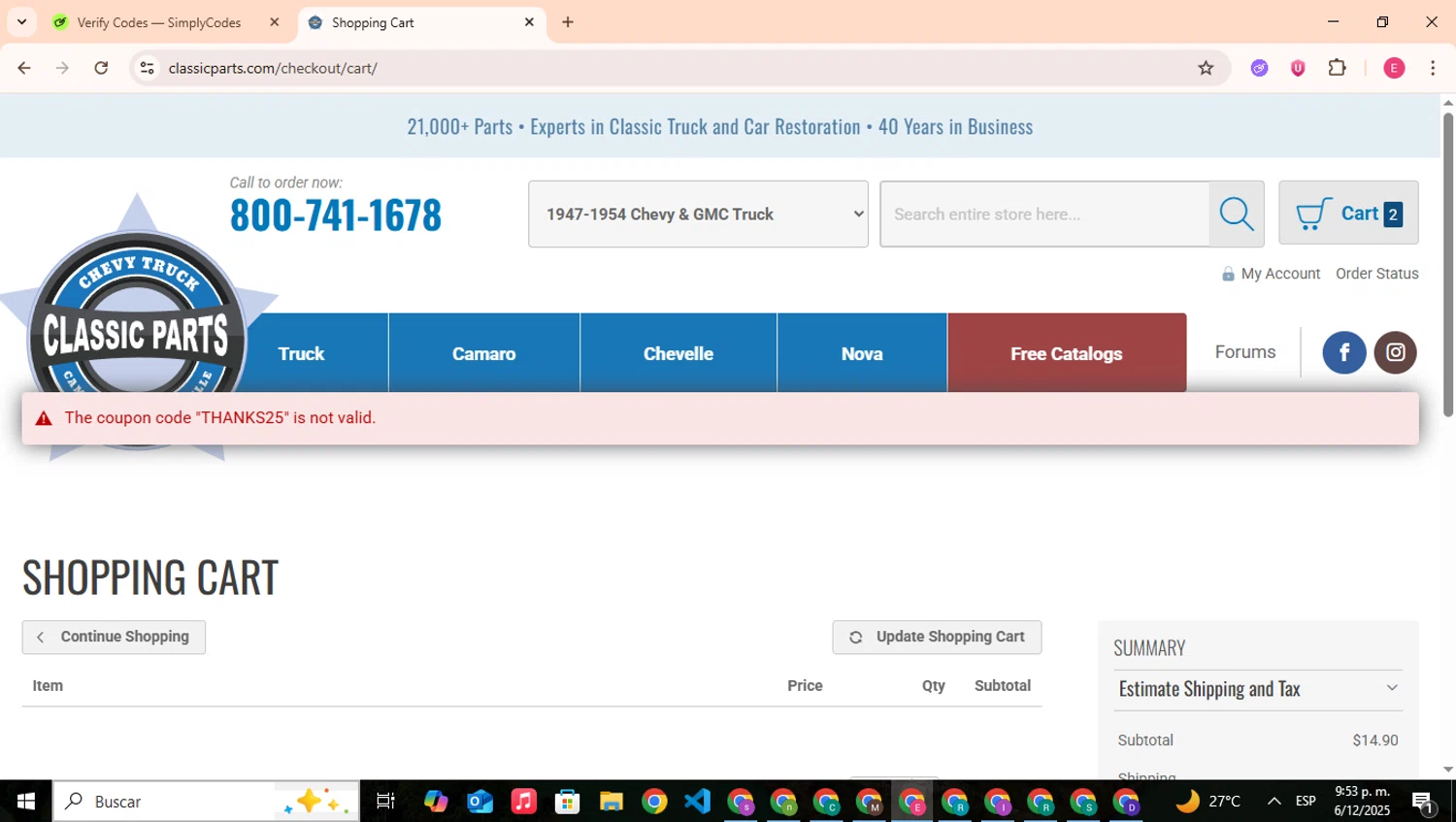View site information icon in address bar
This screenshot has height=822, width=1456.
pyautogui.click(x=148, y=68)
